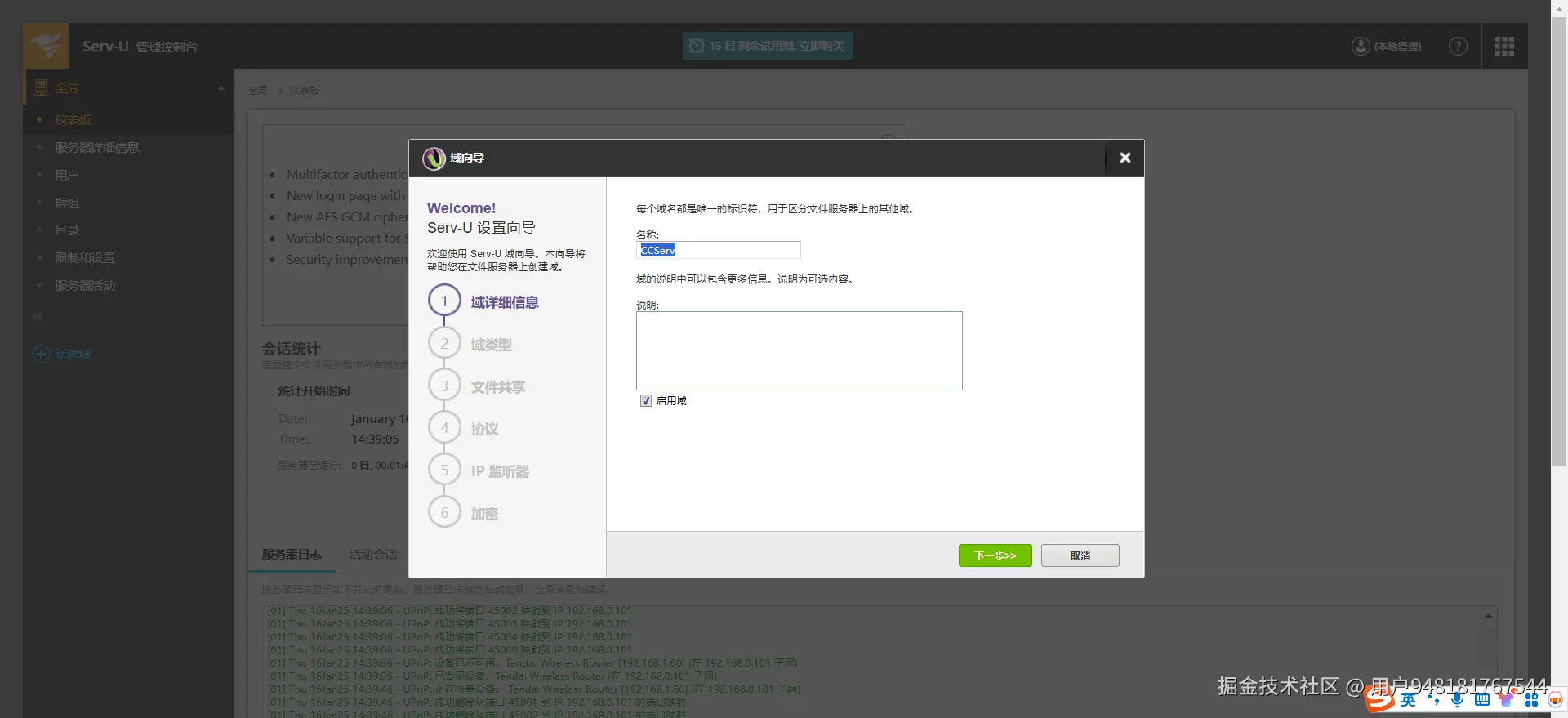
Task: Click log panel scroll up arrow
Action: point(1488,616)
